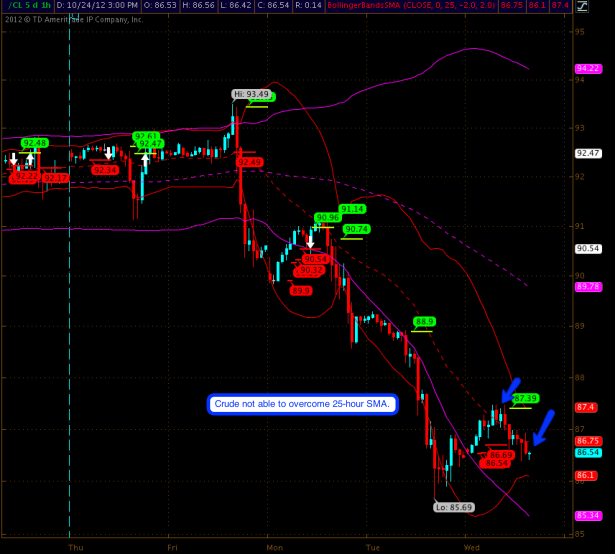The width and height of the screenshot is (615, 554).
Task: Click the green 91.14 price bubble
Action: point(352,209)
